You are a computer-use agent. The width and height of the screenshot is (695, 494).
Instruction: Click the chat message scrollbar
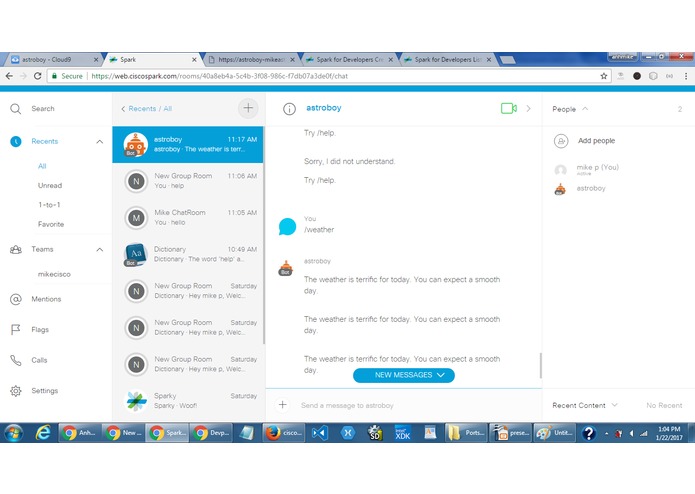pyautogui.click(x=540, y=366)
